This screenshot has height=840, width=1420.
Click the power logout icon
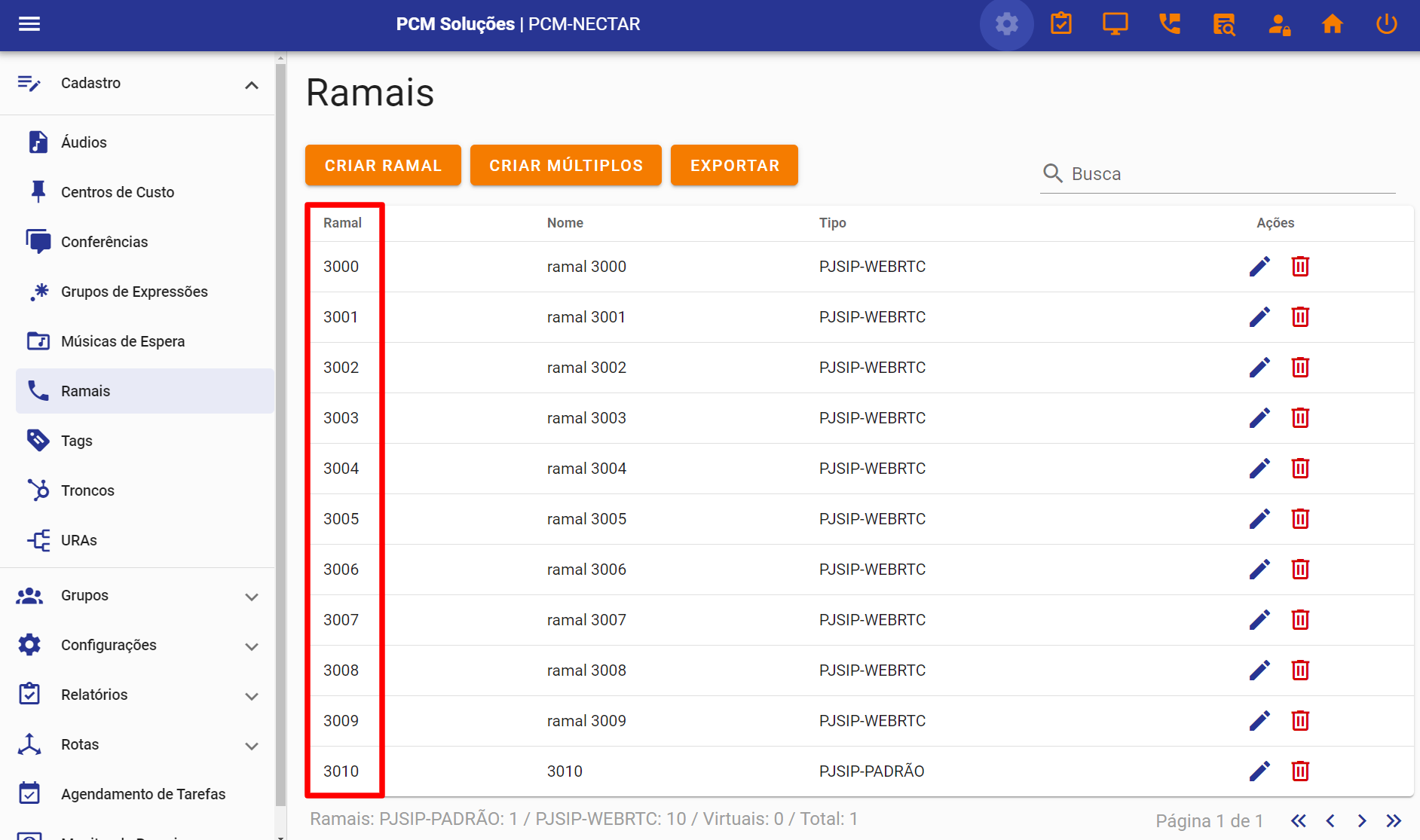pos(1387,24)
